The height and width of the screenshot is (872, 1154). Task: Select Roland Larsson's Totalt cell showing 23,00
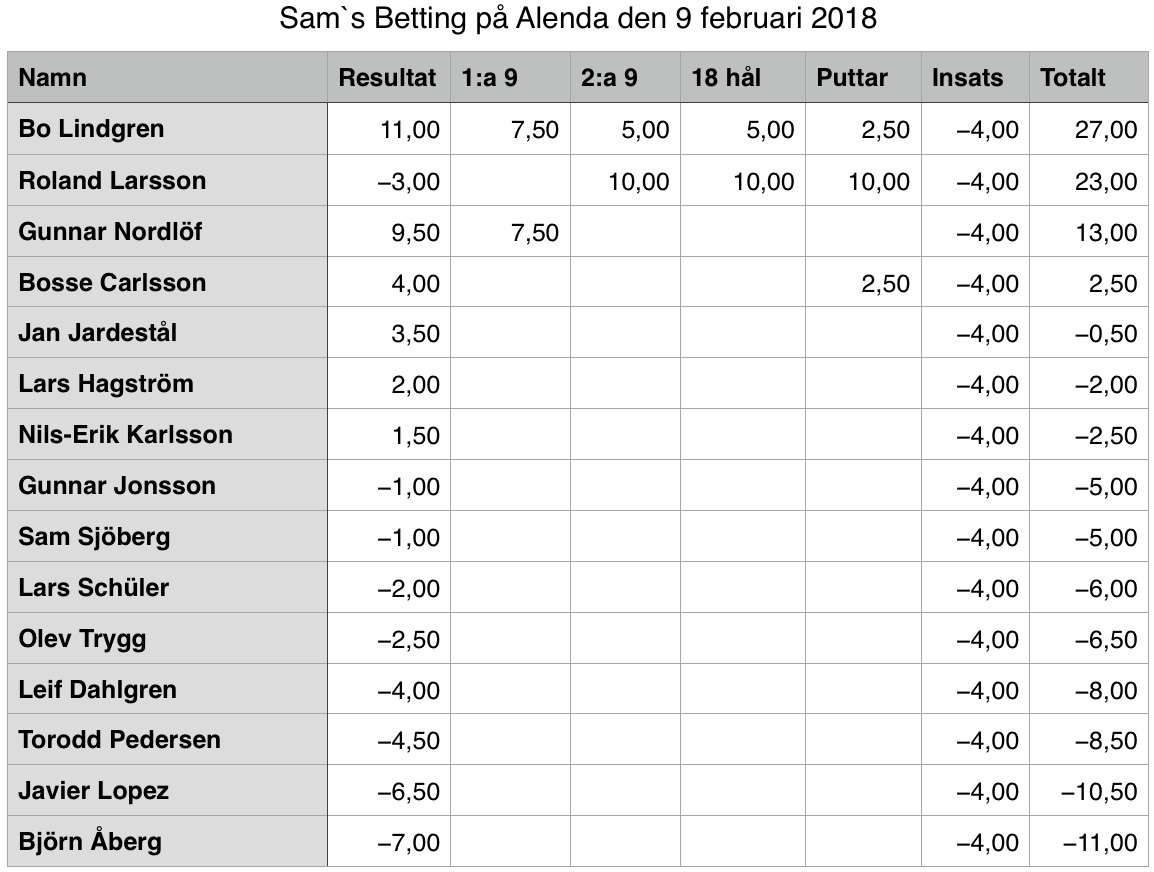coord(1088,180)
